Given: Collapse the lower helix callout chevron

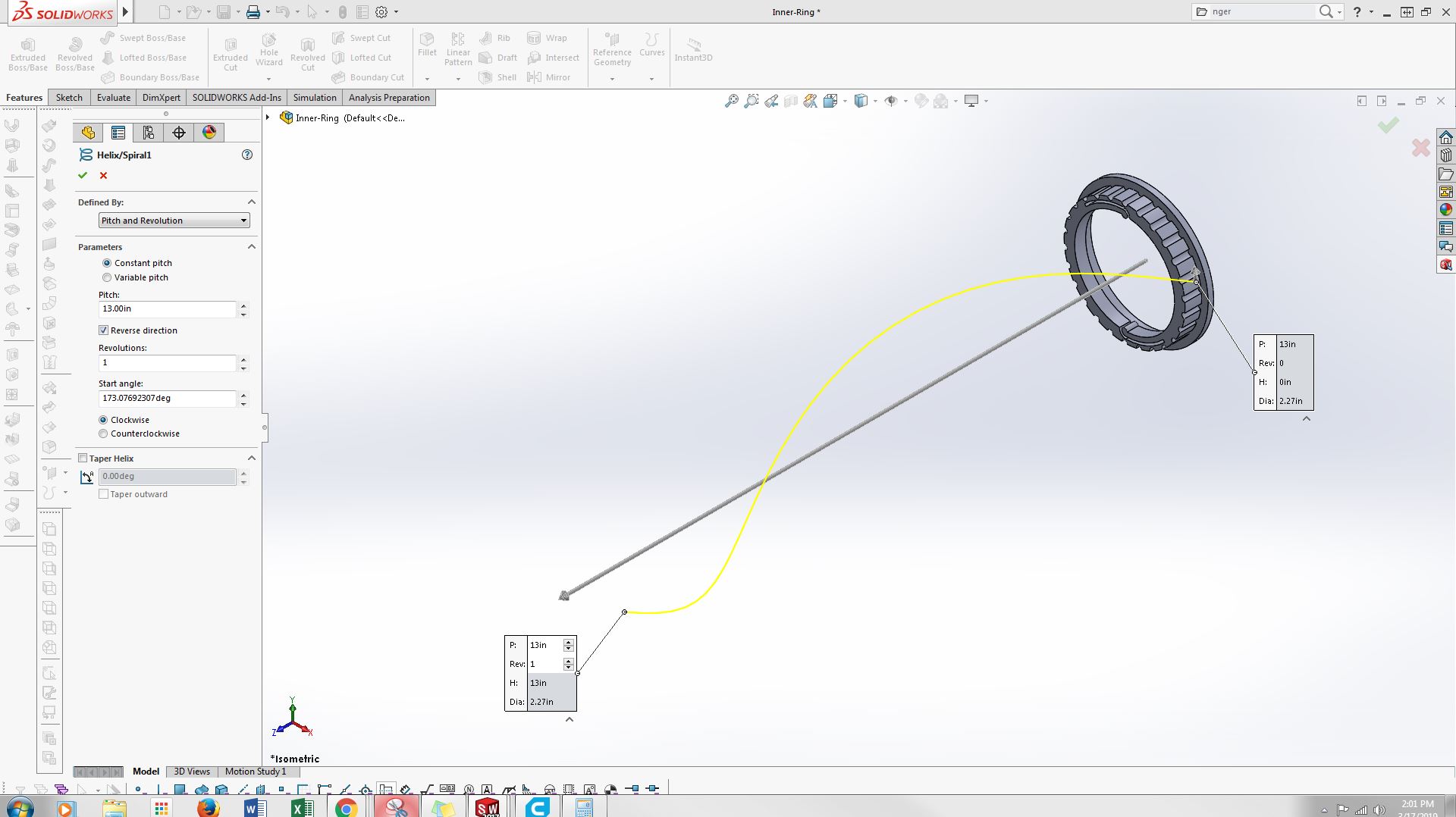Looking at the screenshot, I should click(x=570, y=719).
